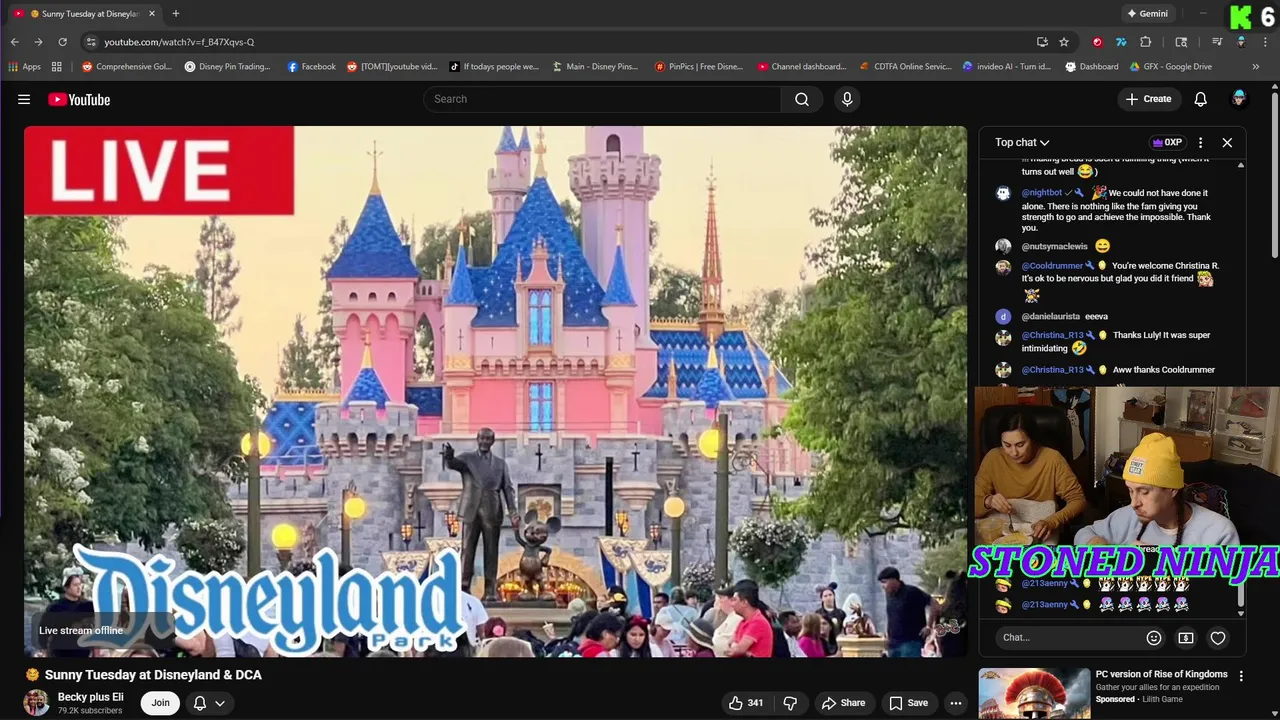The height and width of the screenshot is (720, 1280).
Task: Open the tab groups grid icon
Action: click(57, 67)
